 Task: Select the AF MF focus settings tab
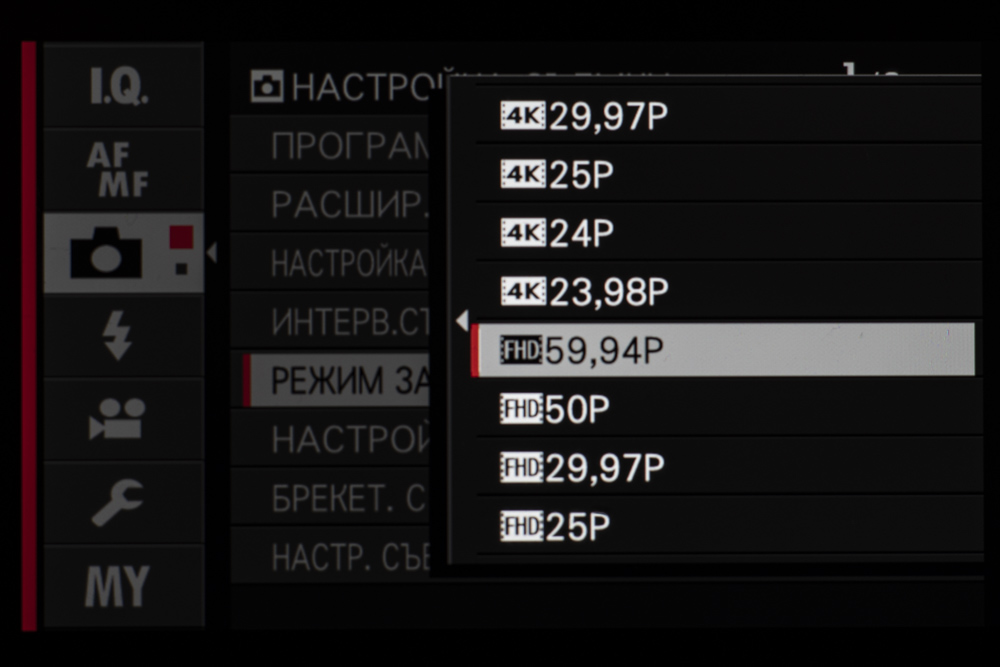[x=122, y=168]
